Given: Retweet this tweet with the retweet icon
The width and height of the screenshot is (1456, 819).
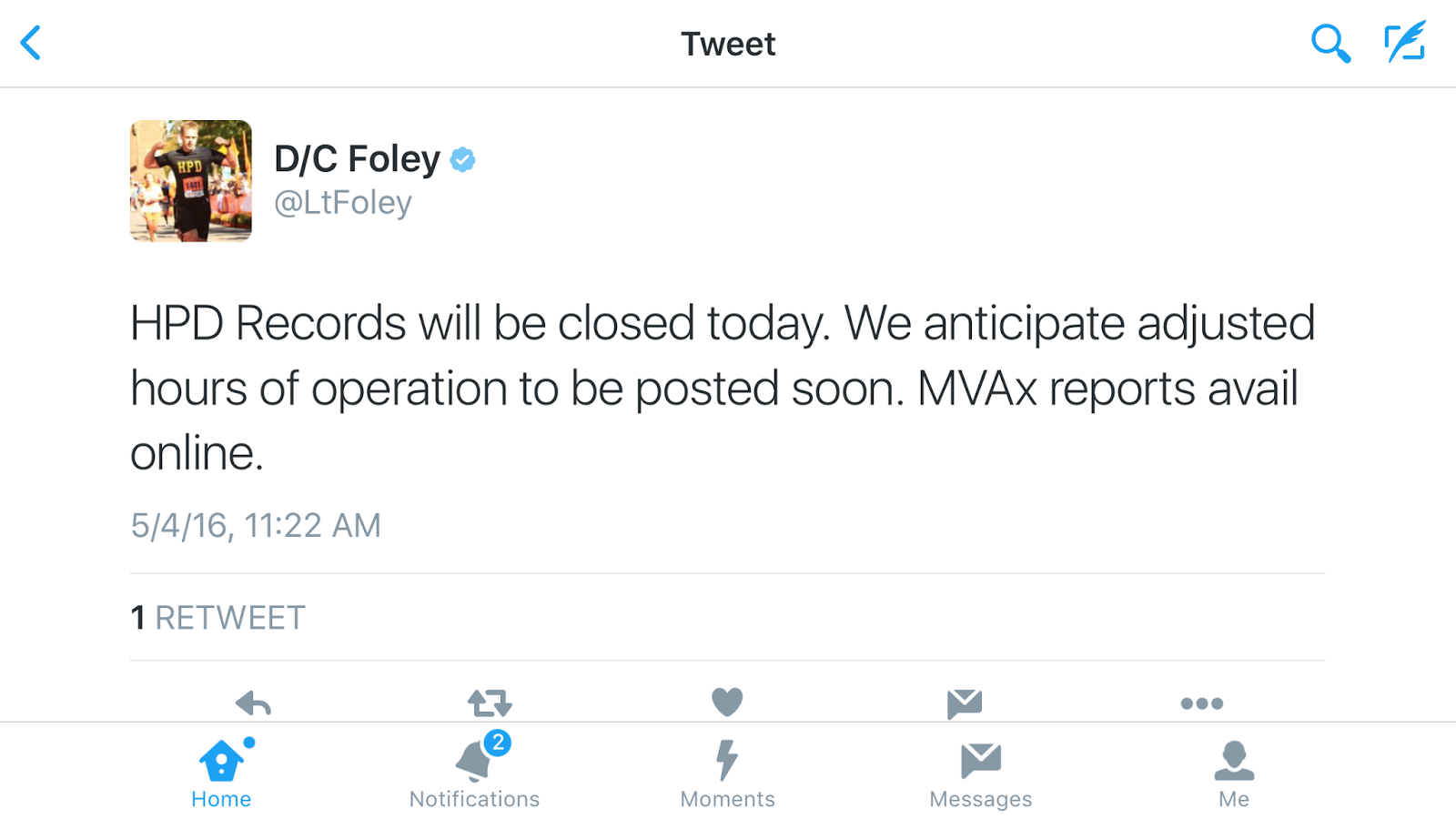Looking at the screenshot, I should 490,703.
